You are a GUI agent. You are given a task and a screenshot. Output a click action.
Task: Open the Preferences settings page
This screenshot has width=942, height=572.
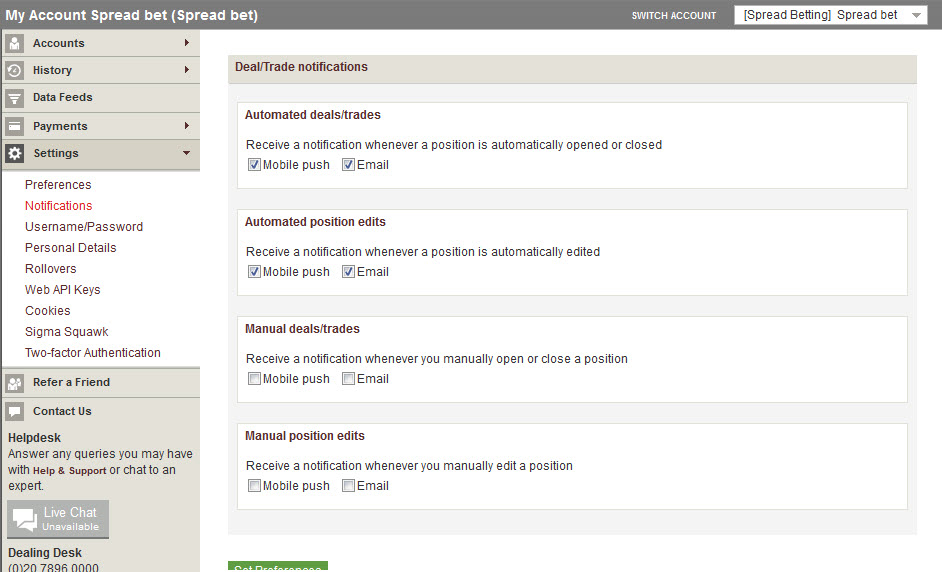point(58,185)
